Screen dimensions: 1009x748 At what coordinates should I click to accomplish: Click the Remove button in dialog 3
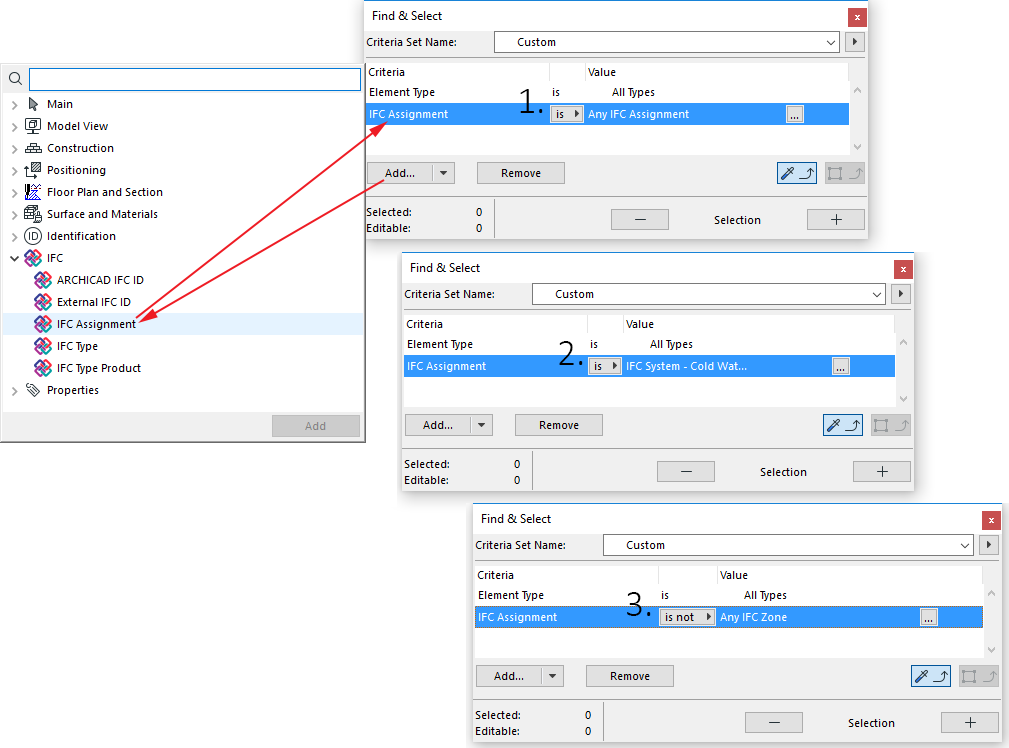click(629, 676)
